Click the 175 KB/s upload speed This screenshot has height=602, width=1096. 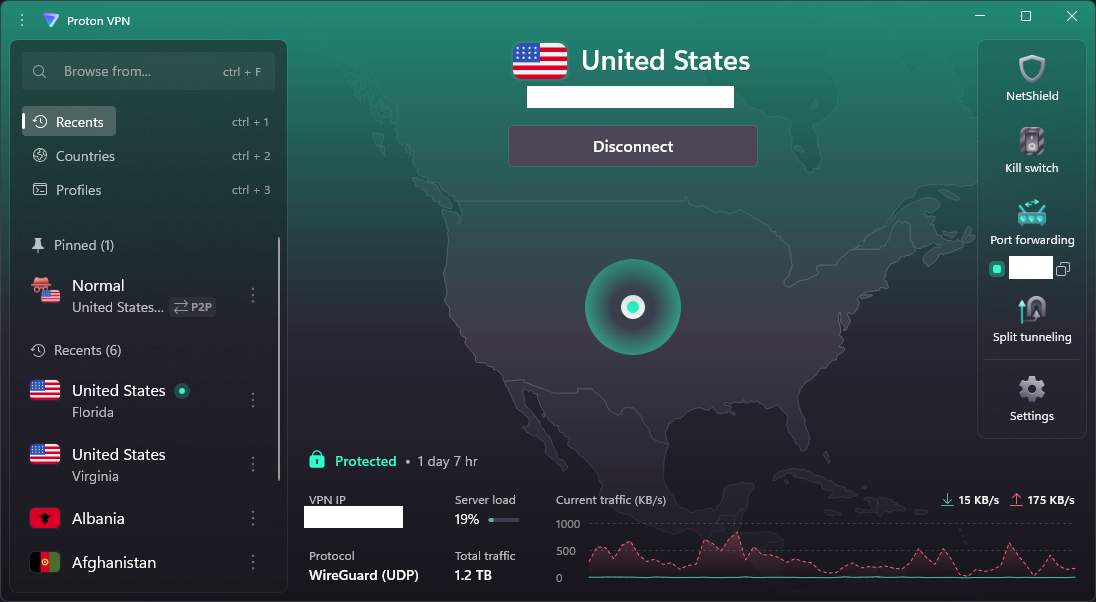click(x=1051, y=500)
